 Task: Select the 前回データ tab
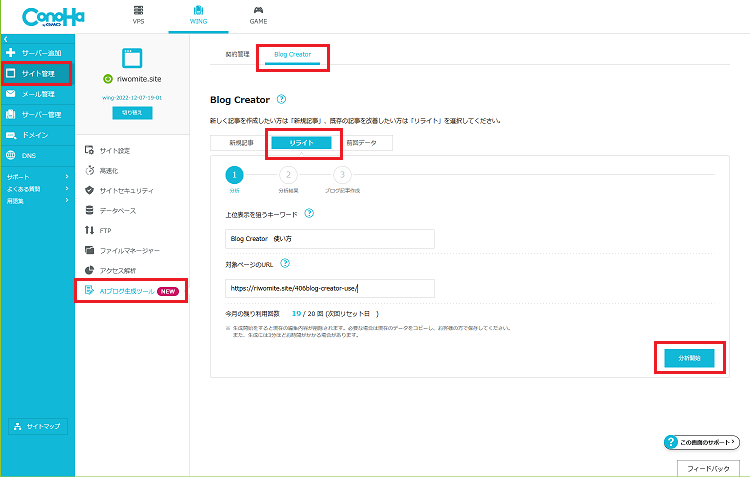tap(362, 143)
